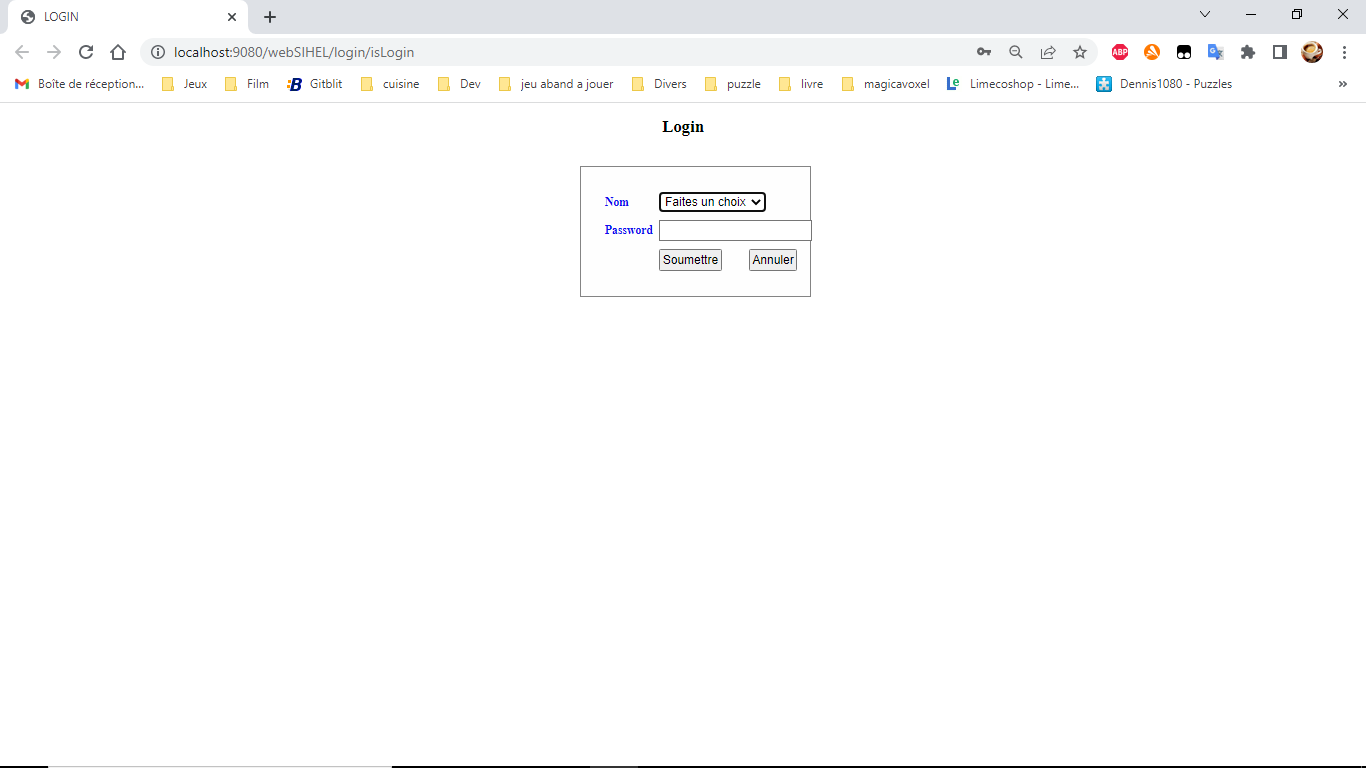Open Limecoshop bookmark
Image resolution: width=1366 pixels, height=768 pixels.
1013,84
